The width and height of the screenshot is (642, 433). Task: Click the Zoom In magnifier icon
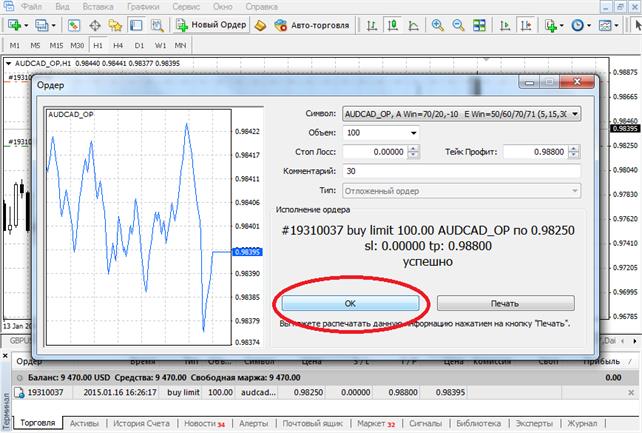[441, 23]
